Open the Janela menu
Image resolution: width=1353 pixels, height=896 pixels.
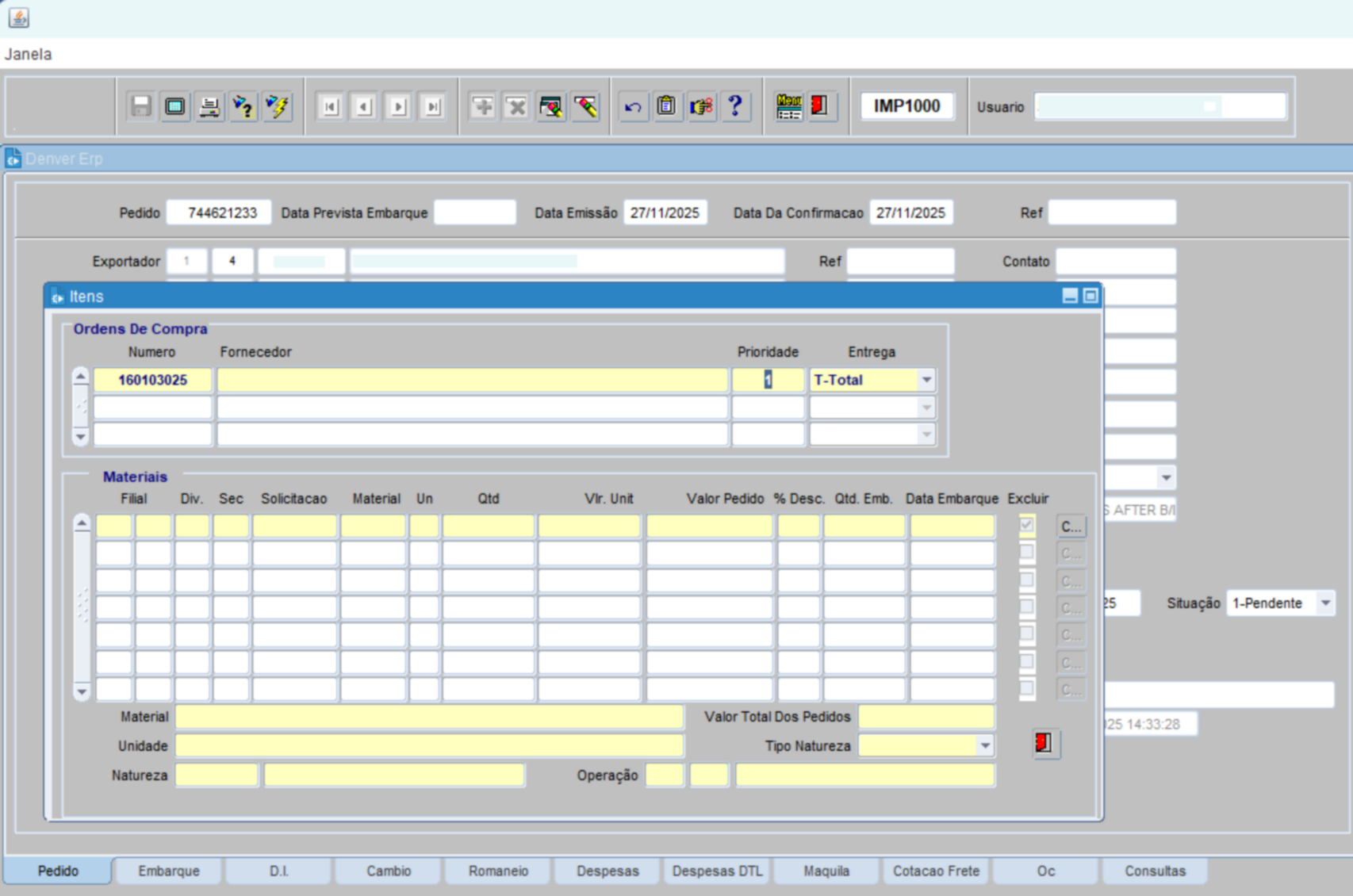29,54
